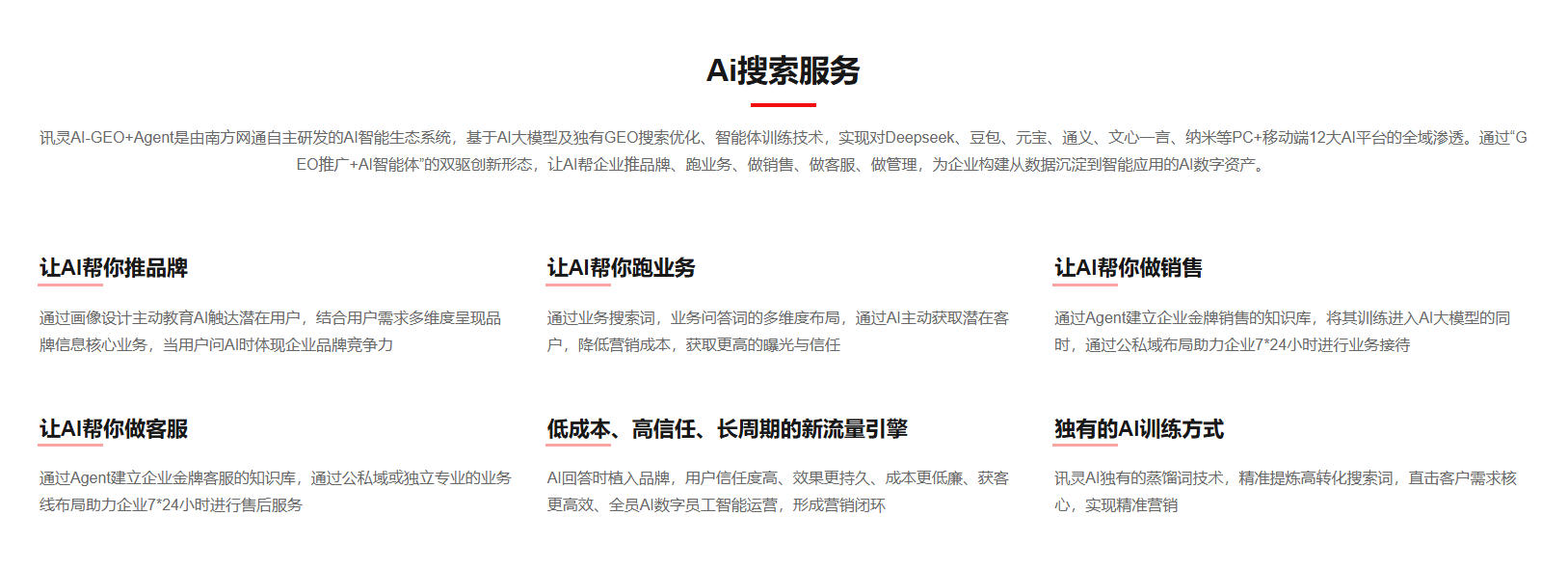Screen dimensions: 1568x570
Task: Click the 企业金牌客服的知识库 description text
Action: pyautogui.click(x=275, y=491)
